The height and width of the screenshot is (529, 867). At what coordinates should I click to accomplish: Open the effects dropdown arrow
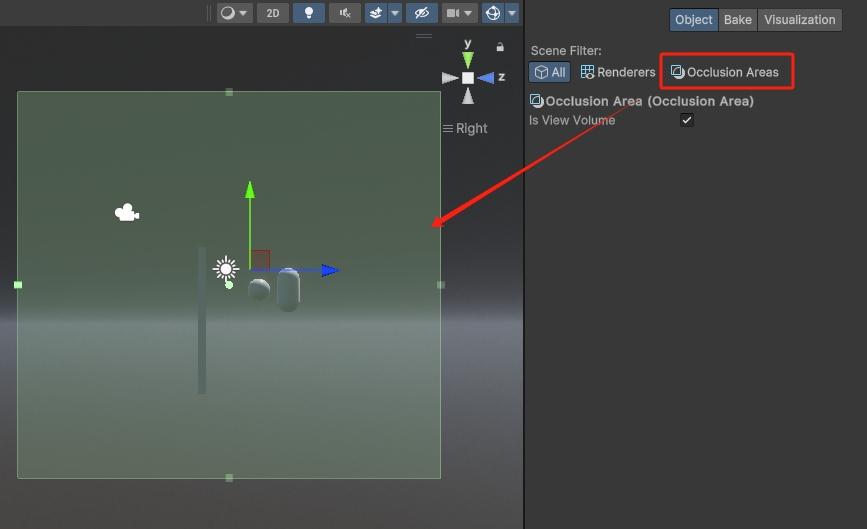pos(395,13)
